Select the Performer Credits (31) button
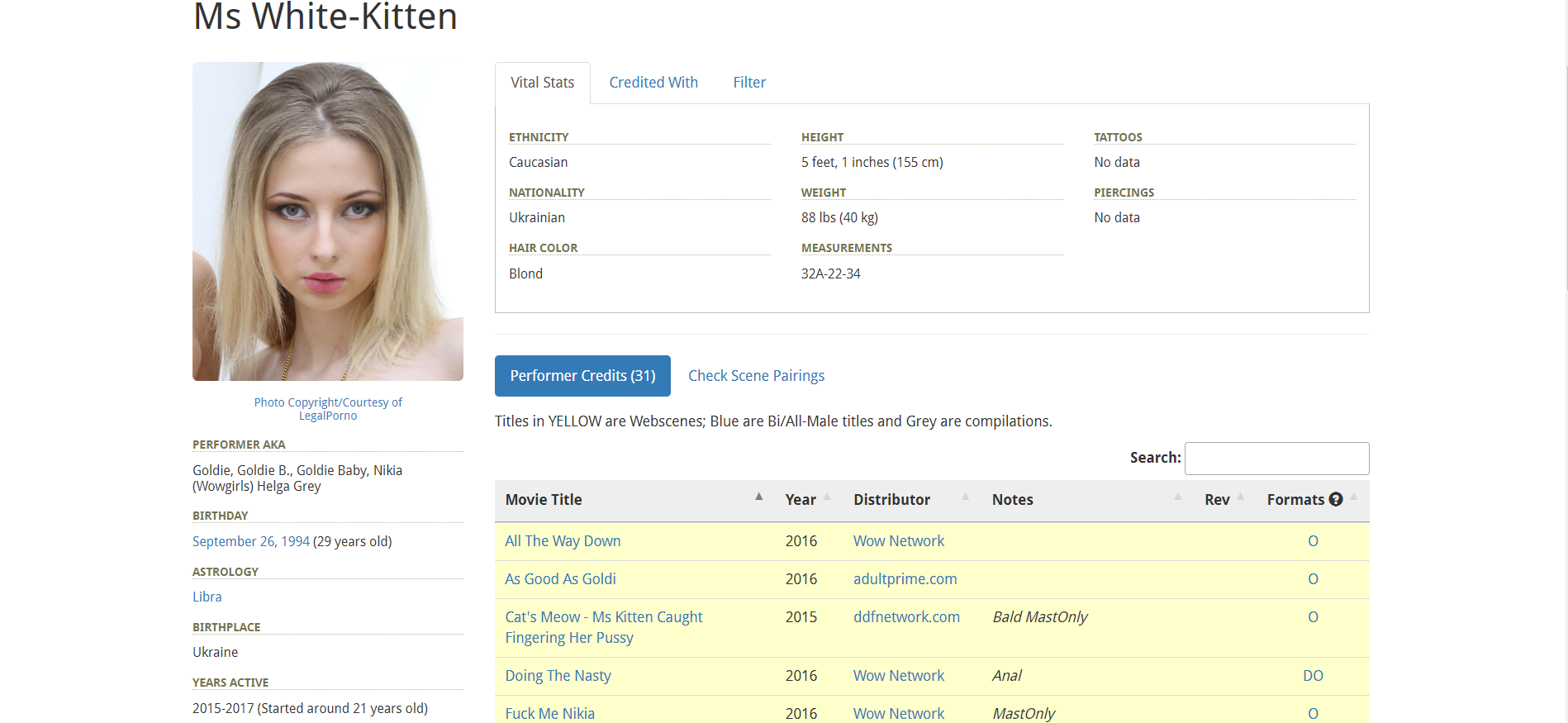Viewport: 1568px width, 723px height. [x=582, y=376]
